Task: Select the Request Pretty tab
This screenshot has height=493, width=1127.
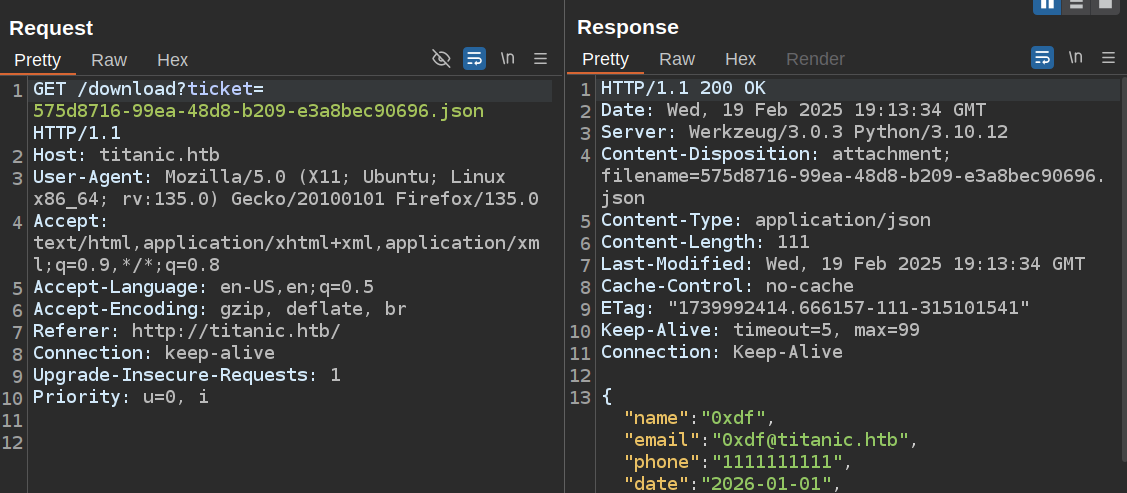Action: [x=38, y=60]
